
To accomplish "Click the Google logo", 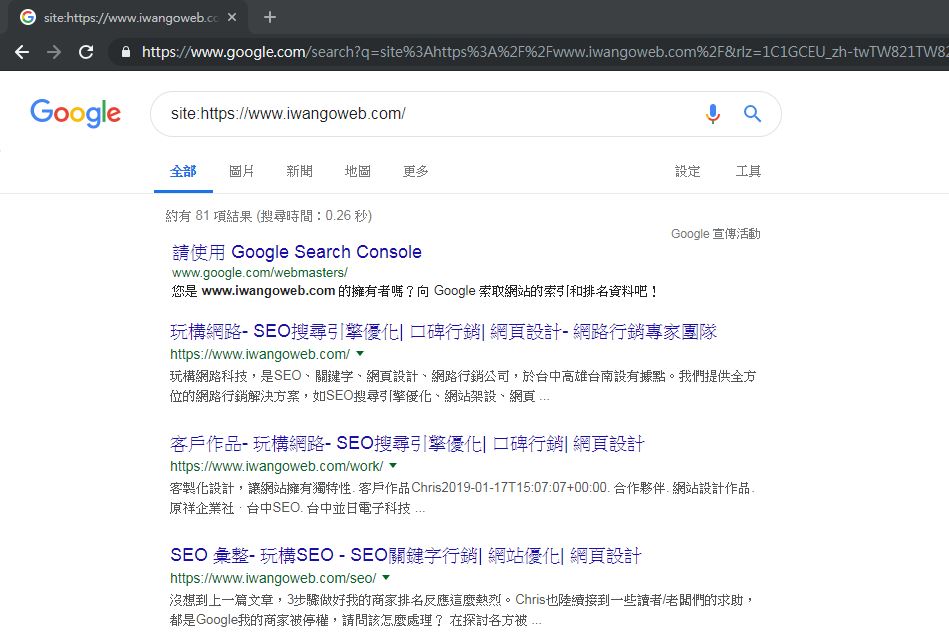I will tap(76, 113).
